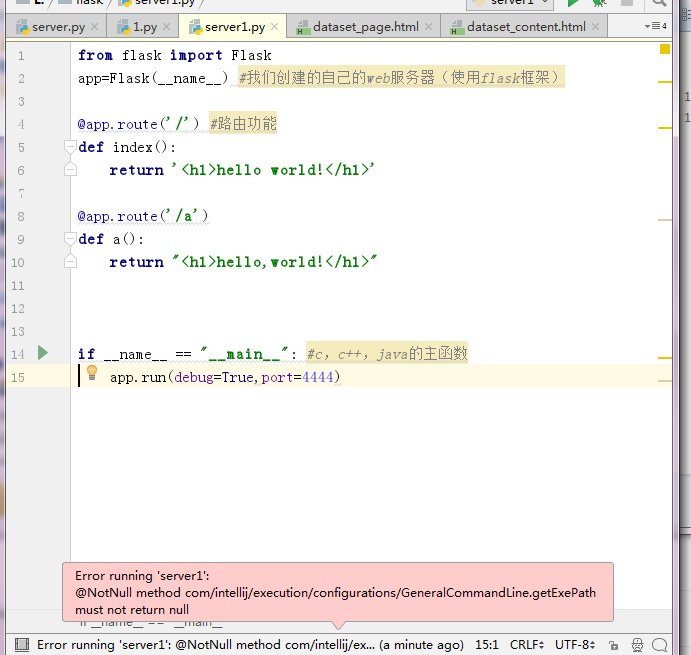The height and width of the screenshot is (655, 691).
Task: Collapse the index function at line 5
Action: [x=70, y=146]
